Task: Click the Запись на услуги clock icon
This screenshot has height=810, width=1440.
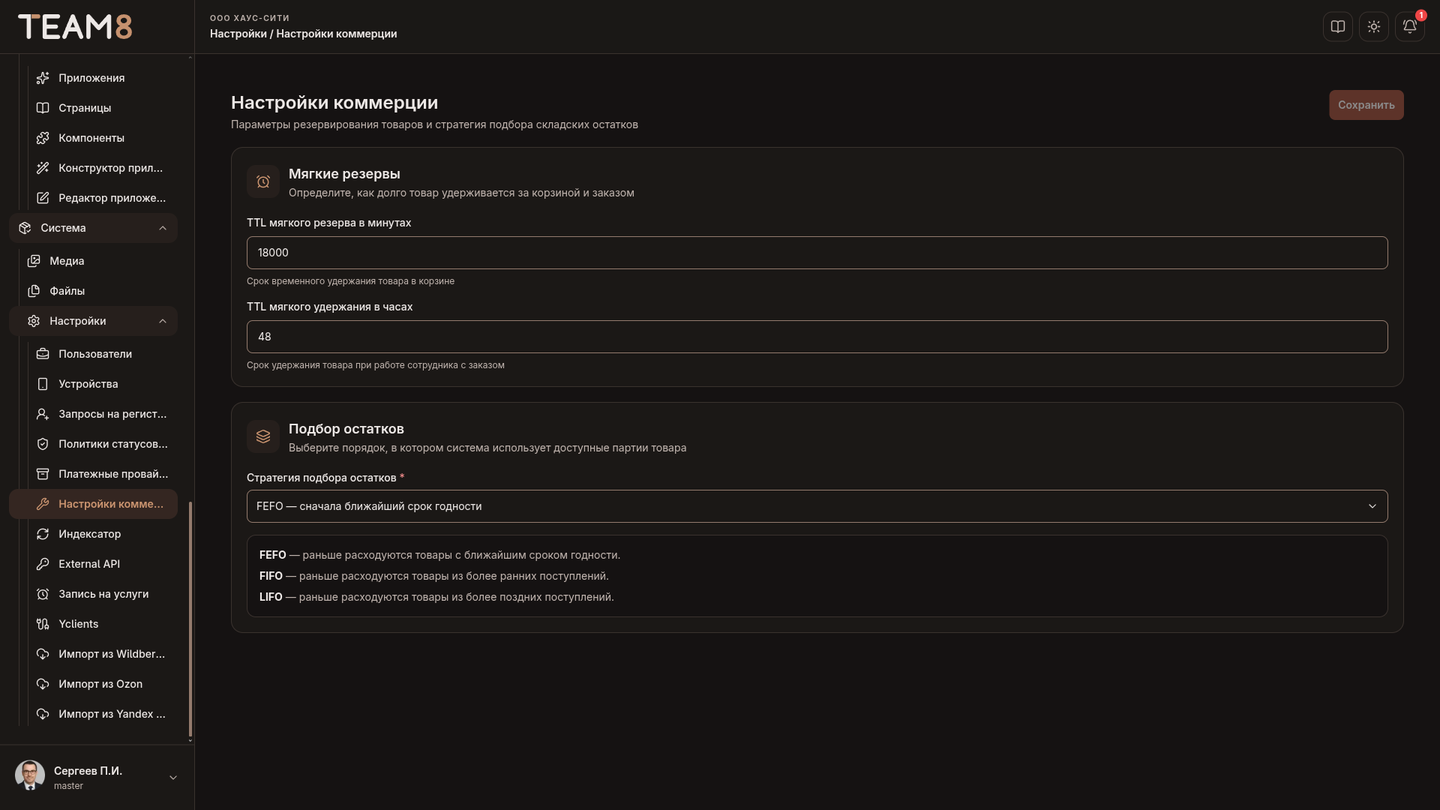Action: (x=43, y=594)
